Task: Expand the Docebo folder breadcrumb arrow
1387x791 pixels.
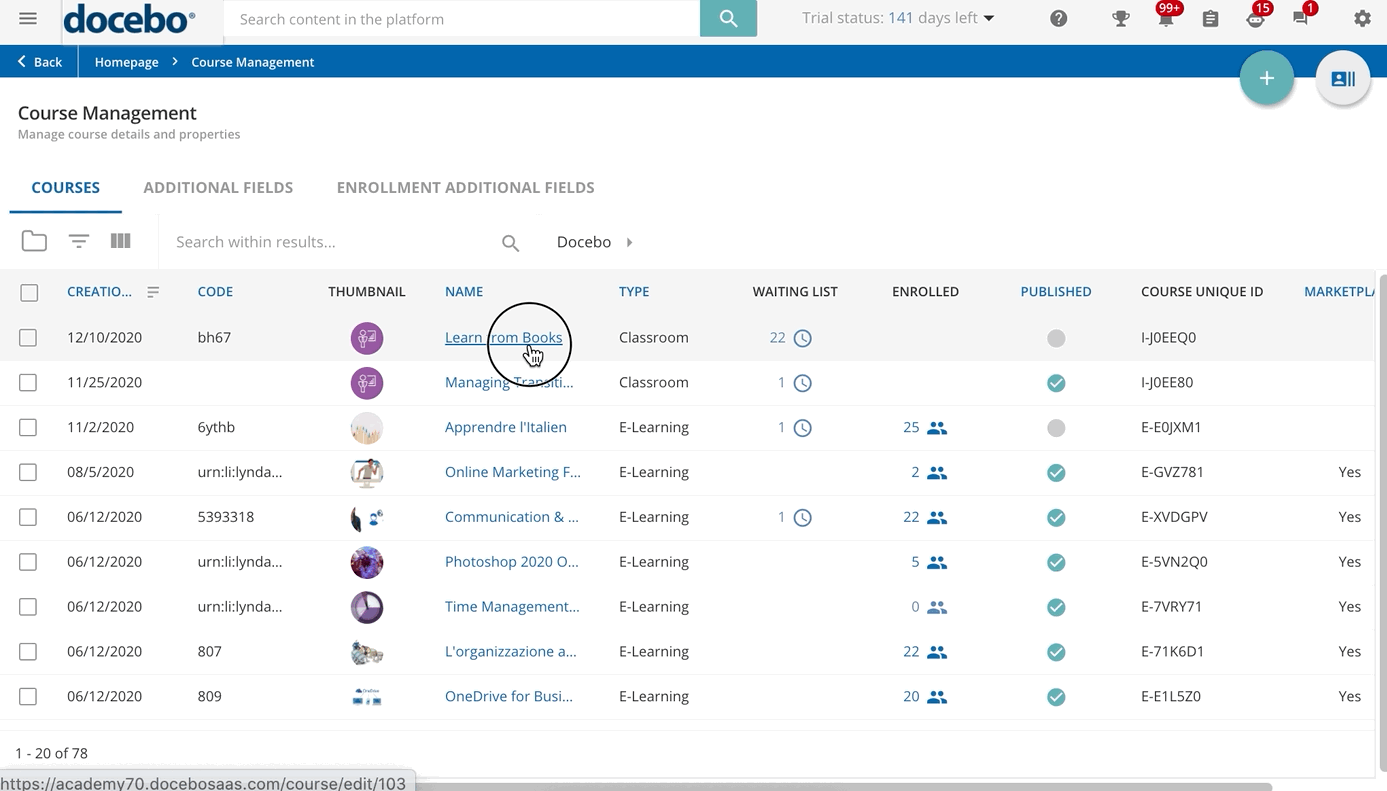Action: pyautogui.click(x=629, y=241)
